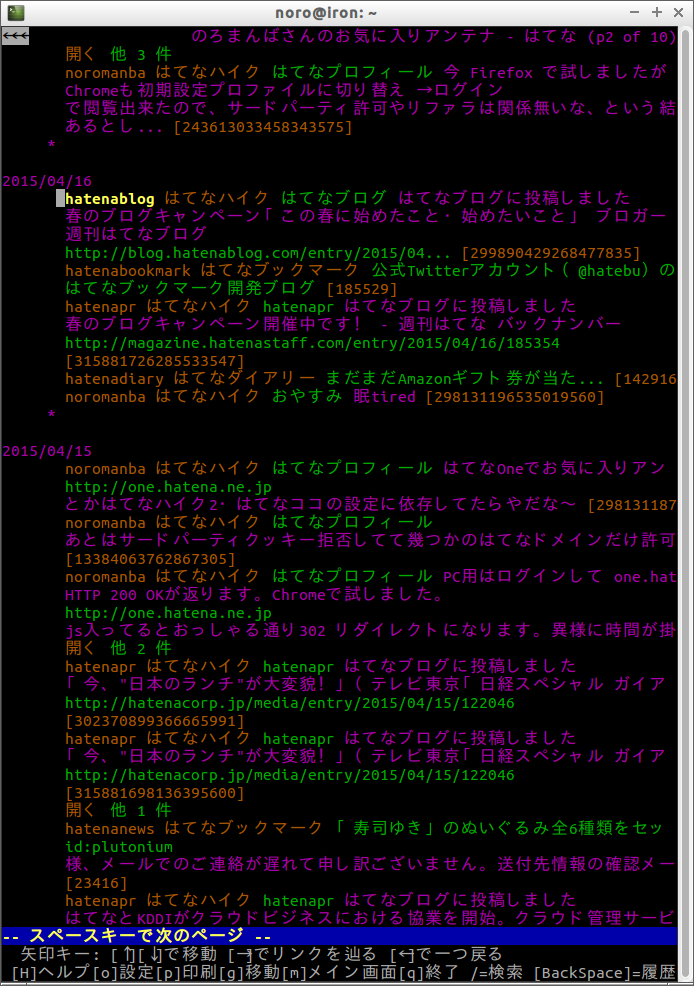This screenshot has width=694, height=986.
Task: Click entry ID [298131196535019560]
Action: point(515,397)
